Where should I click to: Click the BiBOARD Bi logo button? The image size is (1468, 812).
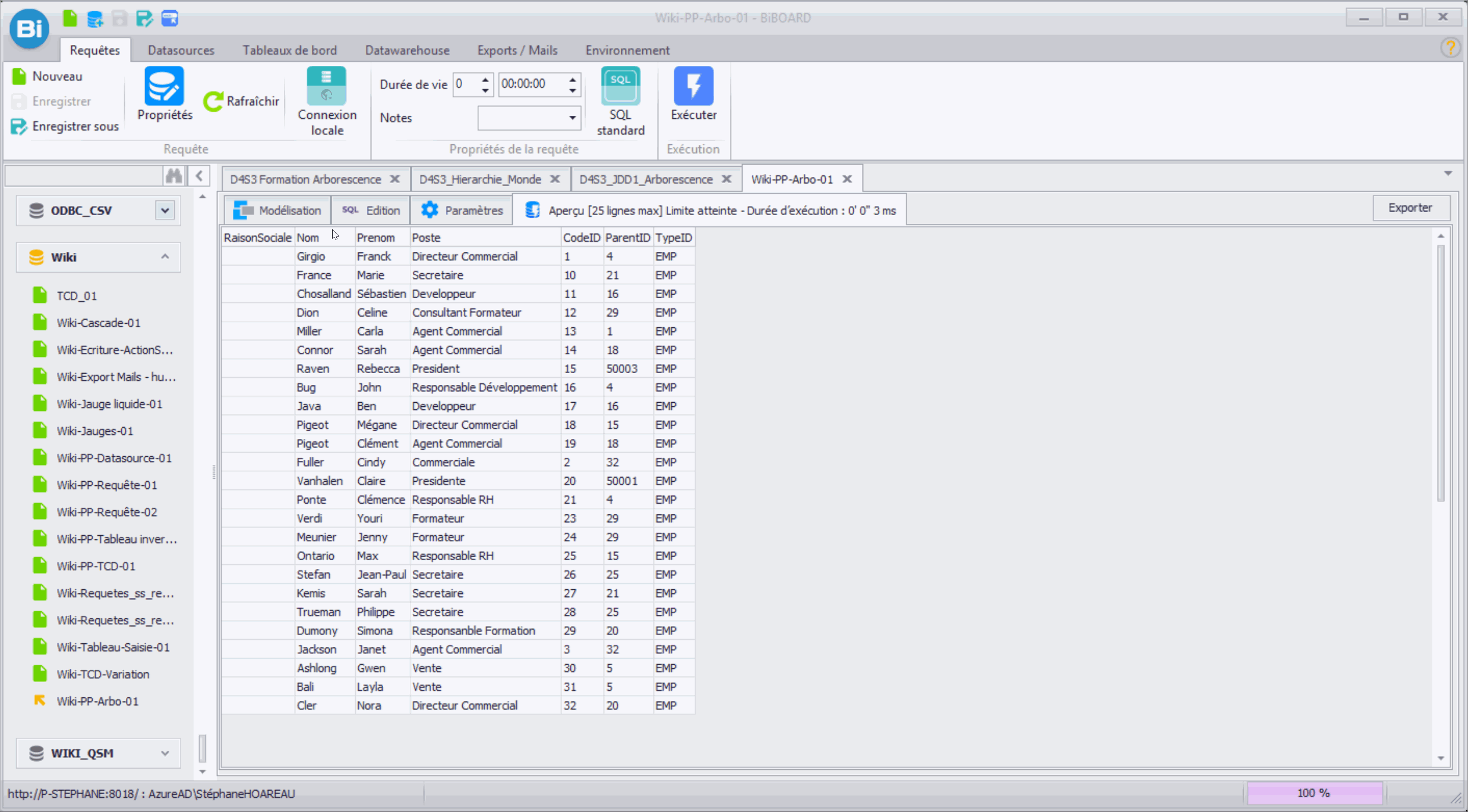(x=29, y=28)
